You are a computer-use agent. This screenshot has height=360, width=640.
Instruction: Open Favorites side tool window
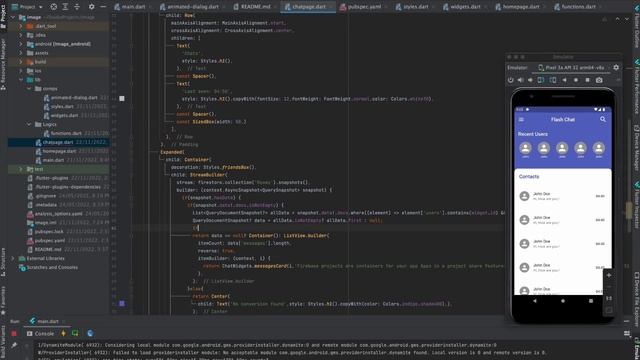click(x=3, y=300)
